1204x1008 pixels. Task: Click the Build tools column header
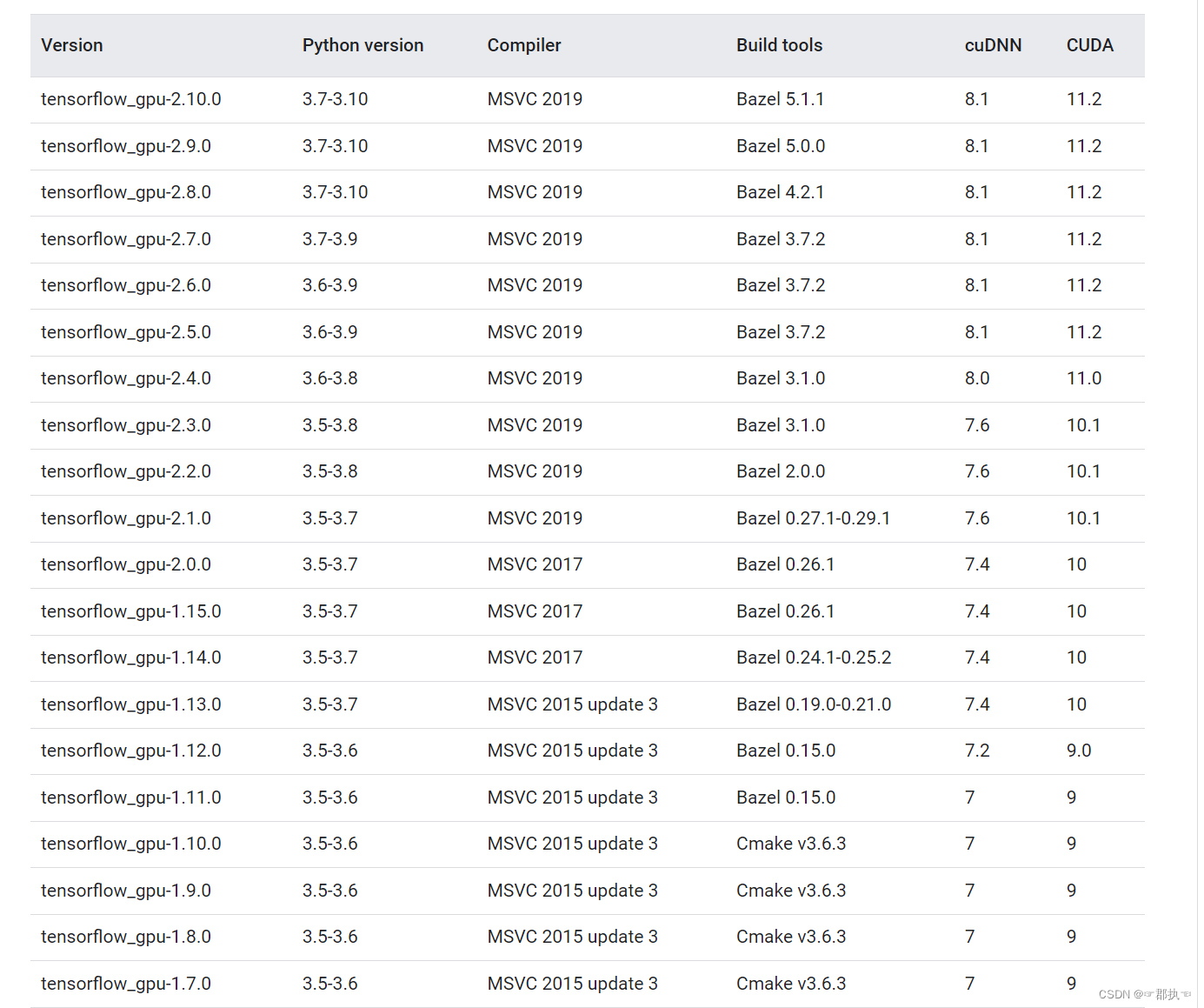780,45
